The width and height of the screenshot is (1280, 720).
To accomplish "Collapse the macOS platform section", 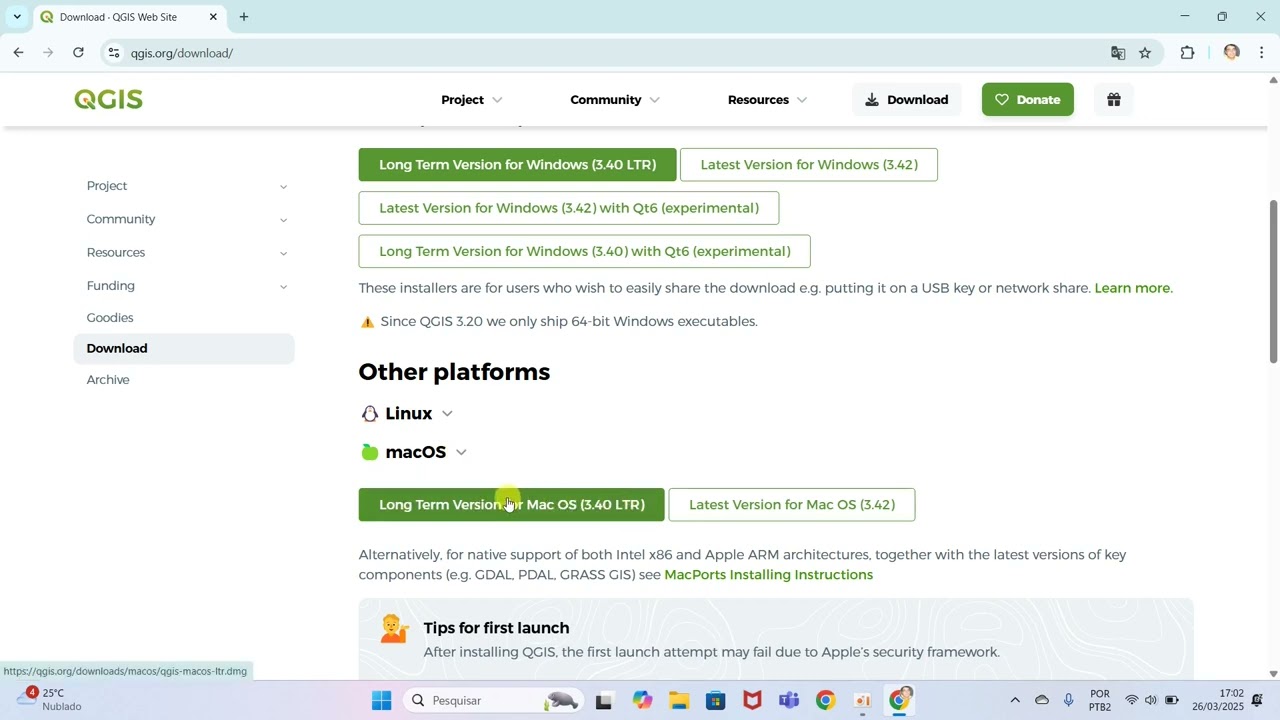I will pyautogui.click(x=414, y=452).
